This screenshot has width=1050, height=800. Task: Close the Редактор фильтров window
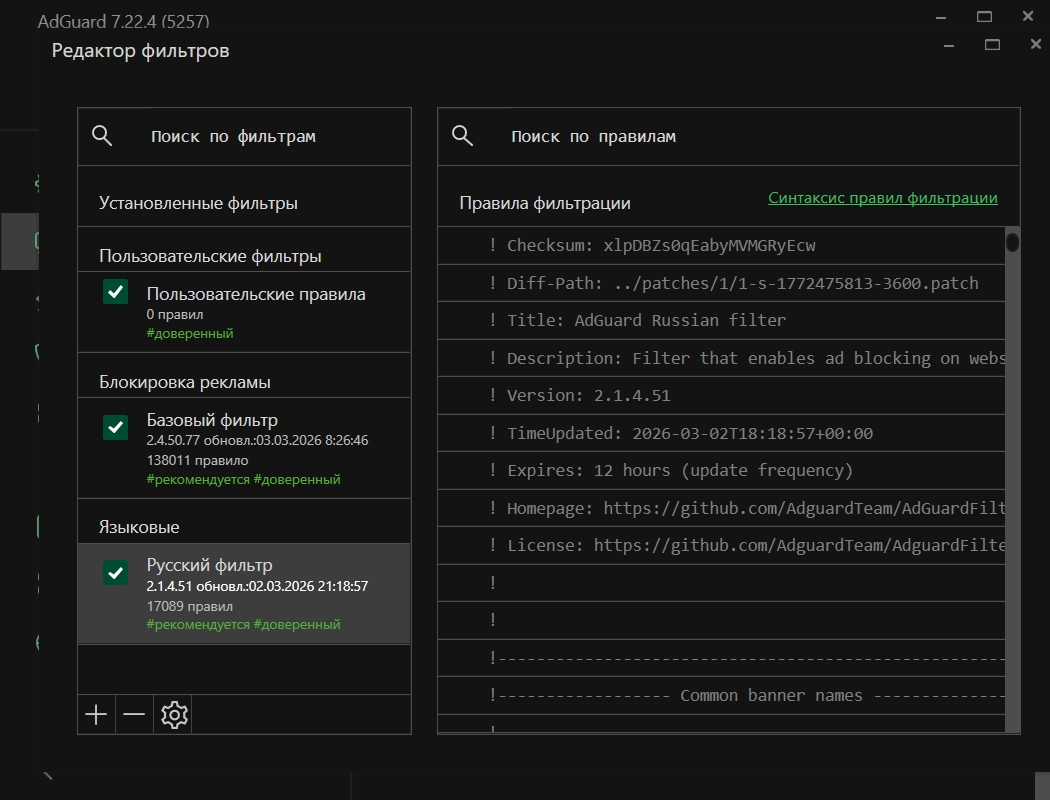point(1036,44)
